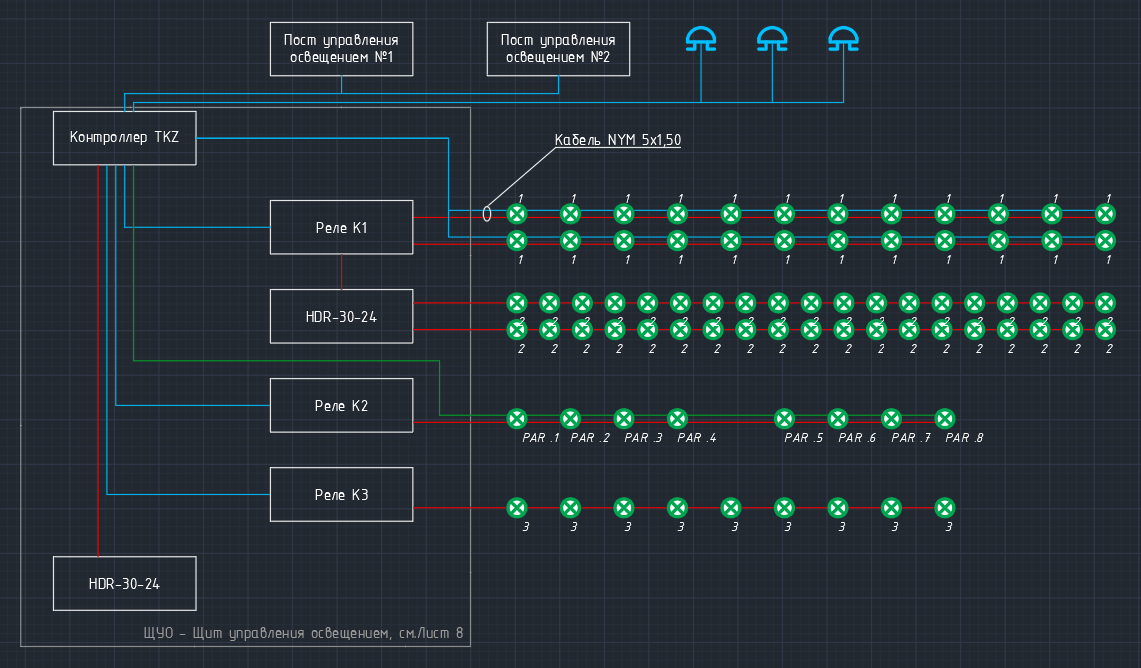
Task: Pick the rightmost lamp in the top row
Action: 1105,213
